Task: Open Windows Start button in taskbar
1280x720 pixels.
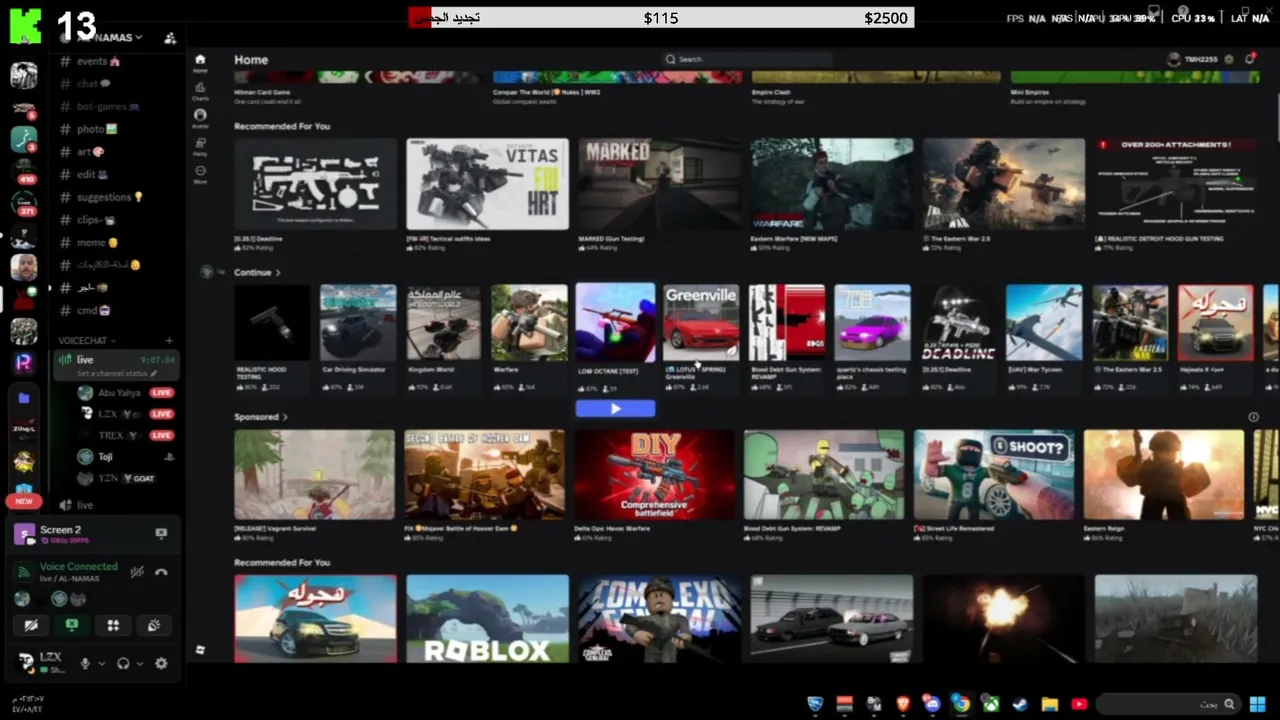Action: click(1257, 704)
